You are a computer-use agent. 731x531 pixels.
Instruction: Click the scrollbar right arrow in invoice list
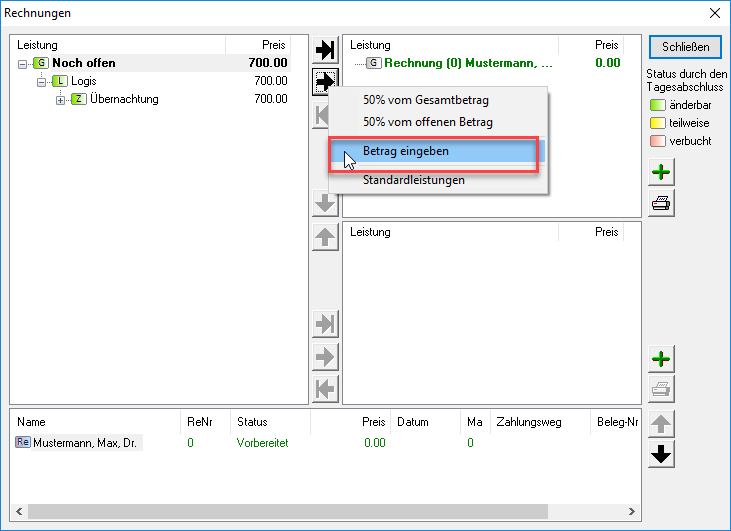coord(632,511)
